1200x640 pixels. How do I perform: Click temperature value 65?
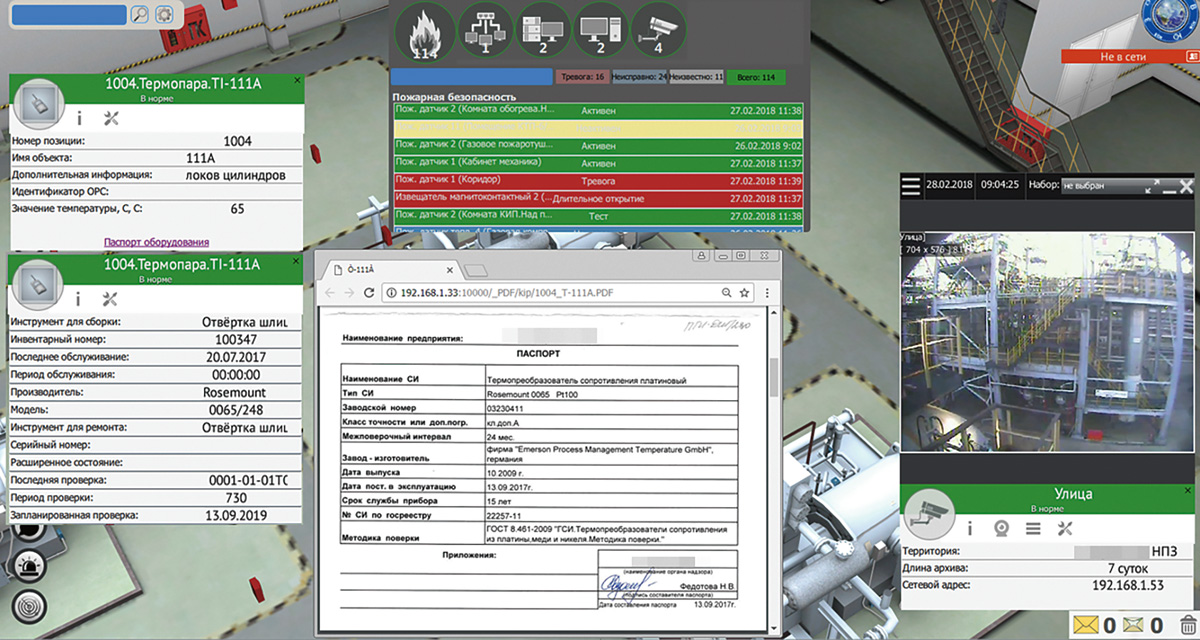237,210
